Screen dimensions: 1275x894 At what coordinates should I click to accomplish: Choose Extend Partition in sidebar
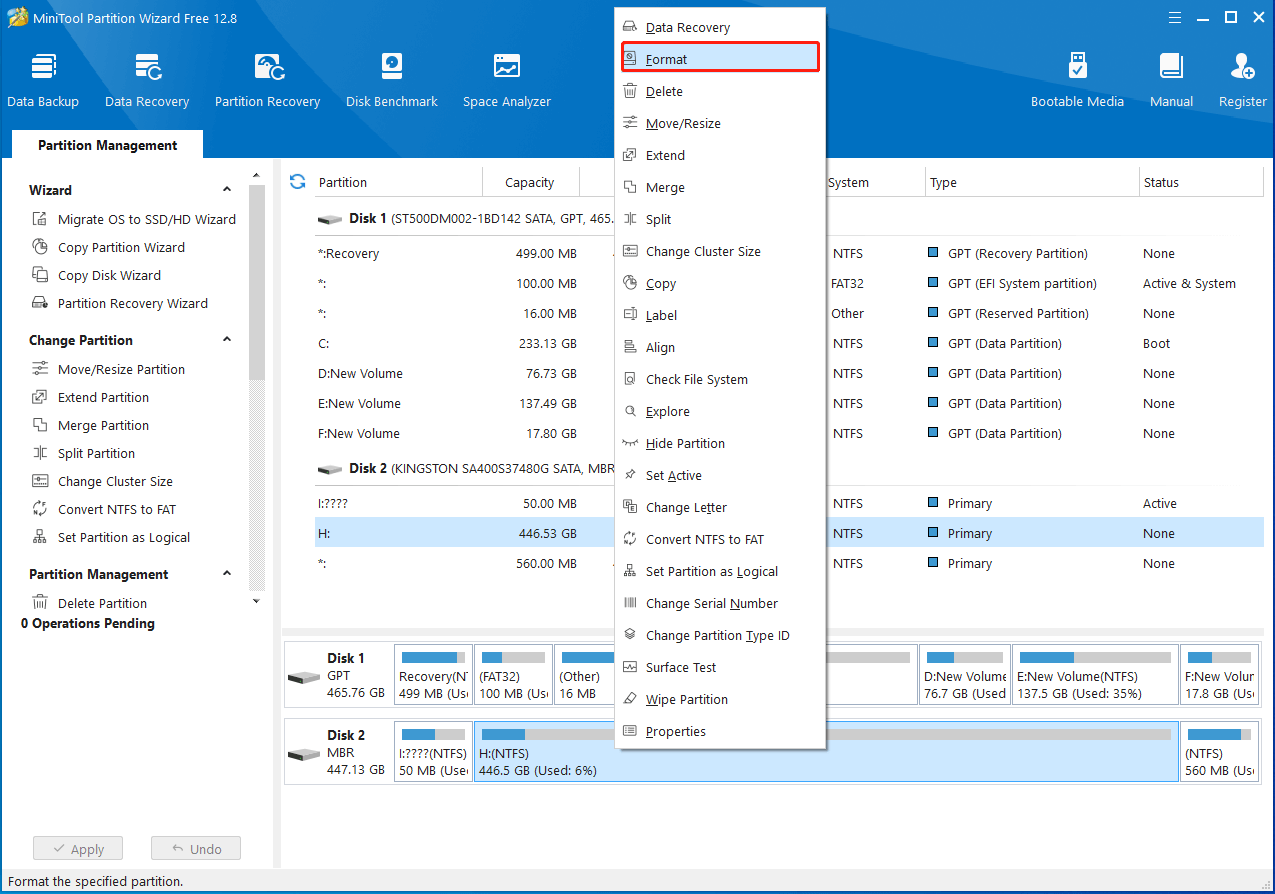pyautogui.click(x=90, y=397)
